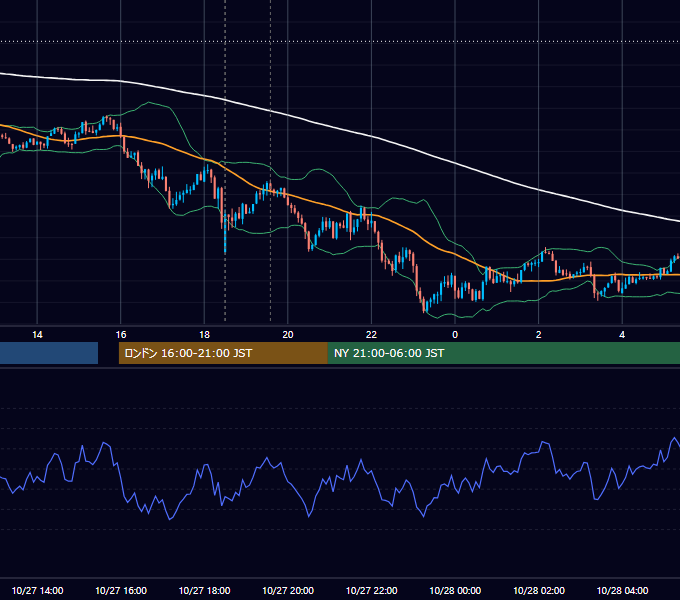Click hour label 22 on price chart axis
This screenshot has height=600, width=680.
372,335
